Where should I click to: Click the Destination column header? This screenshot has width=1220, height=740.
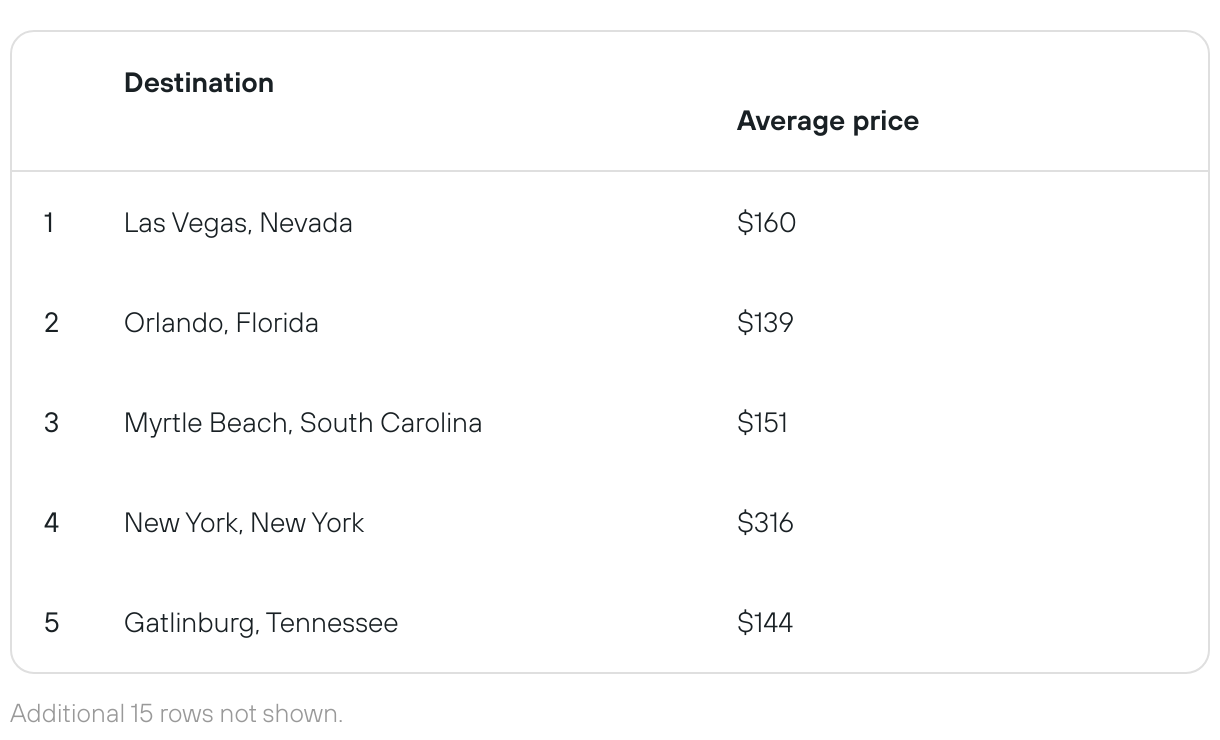click(199, 83)
